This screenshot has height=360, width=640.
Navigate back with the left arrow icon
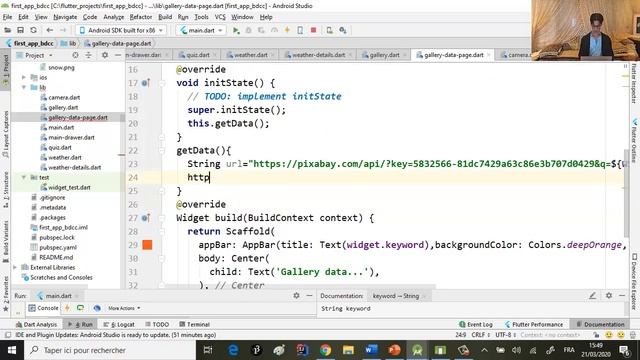50,30
